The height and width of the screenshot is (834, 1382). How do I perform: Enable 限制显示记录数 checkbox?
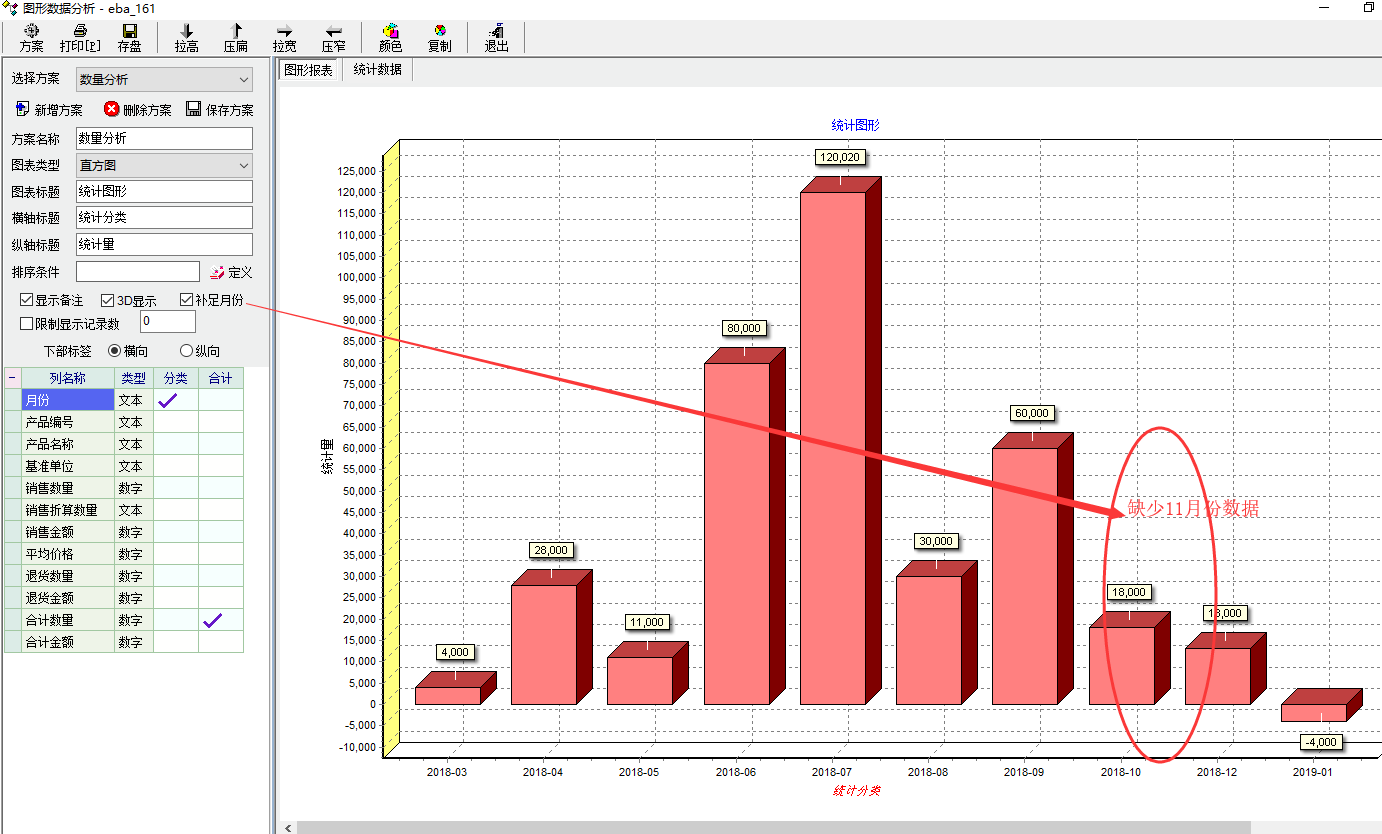pos(27,323)
